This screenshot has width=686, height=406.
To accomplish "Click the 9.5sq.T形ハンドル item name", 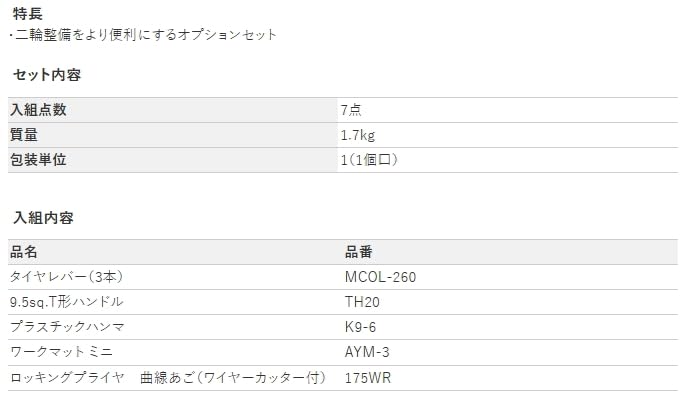I will click(66, 302).
